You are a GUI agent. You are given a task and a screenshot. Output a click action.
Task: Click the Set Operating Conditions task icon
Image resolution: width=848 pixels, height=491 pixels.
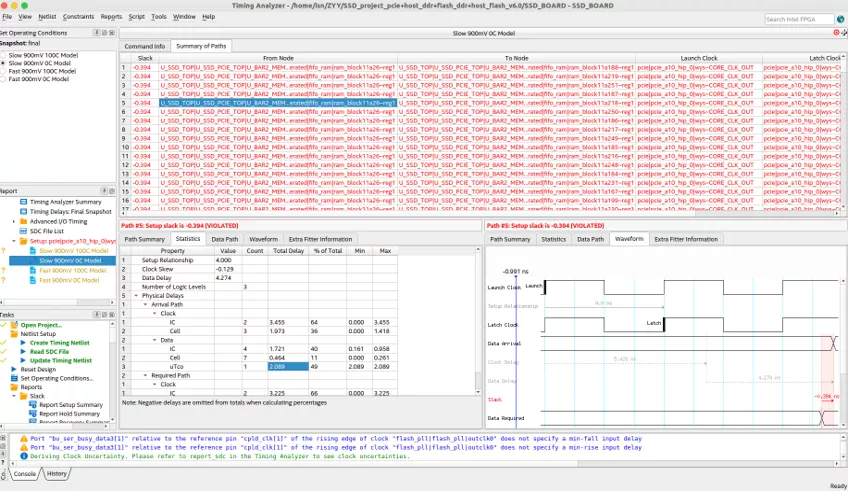14,378
